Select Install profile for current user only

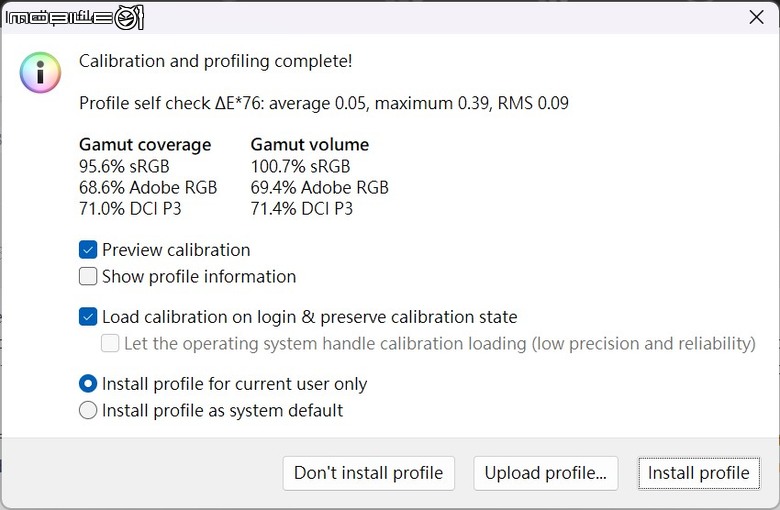[x=88, y=384]
